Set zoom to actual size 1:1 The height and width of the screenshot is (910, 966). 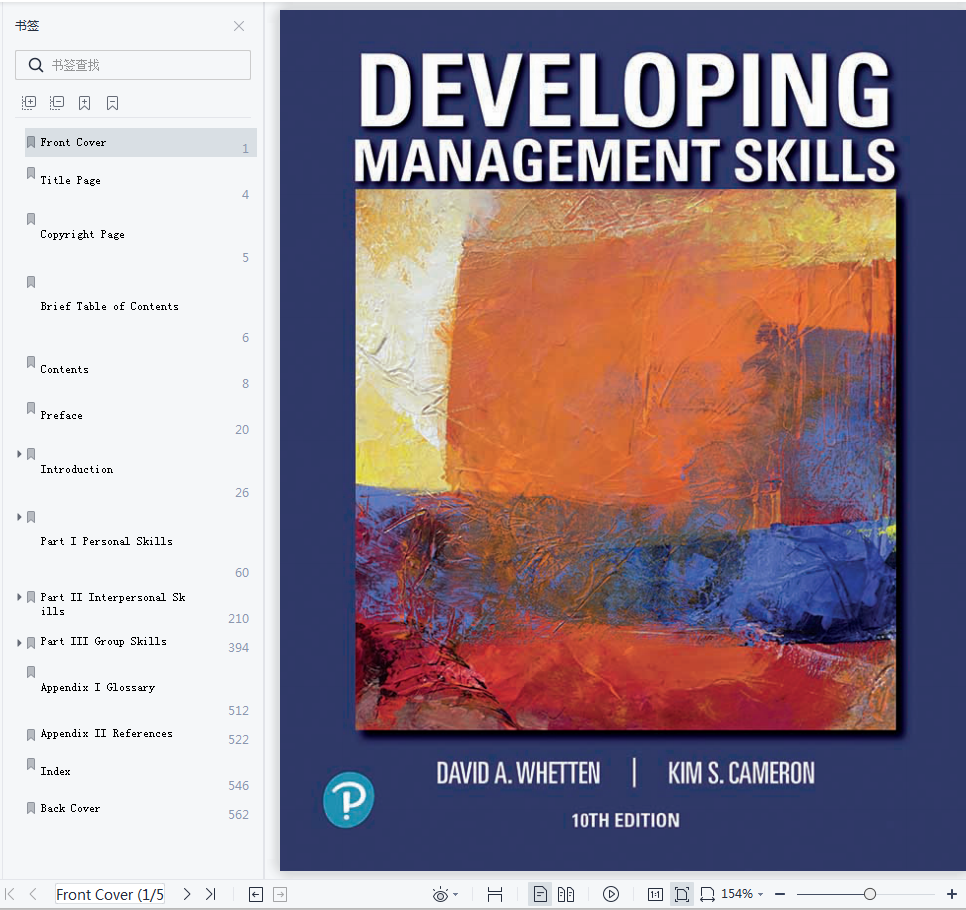pos(655,894)
